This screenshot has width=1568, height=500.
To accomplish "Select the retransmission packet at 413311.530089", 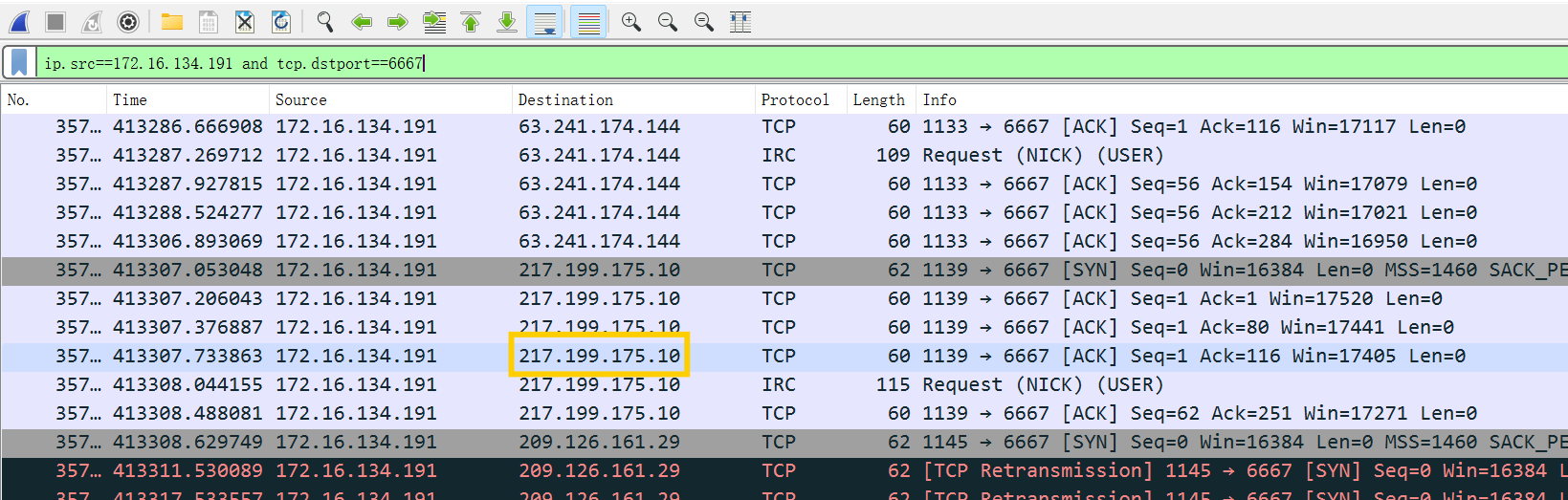I will [784, 470].
